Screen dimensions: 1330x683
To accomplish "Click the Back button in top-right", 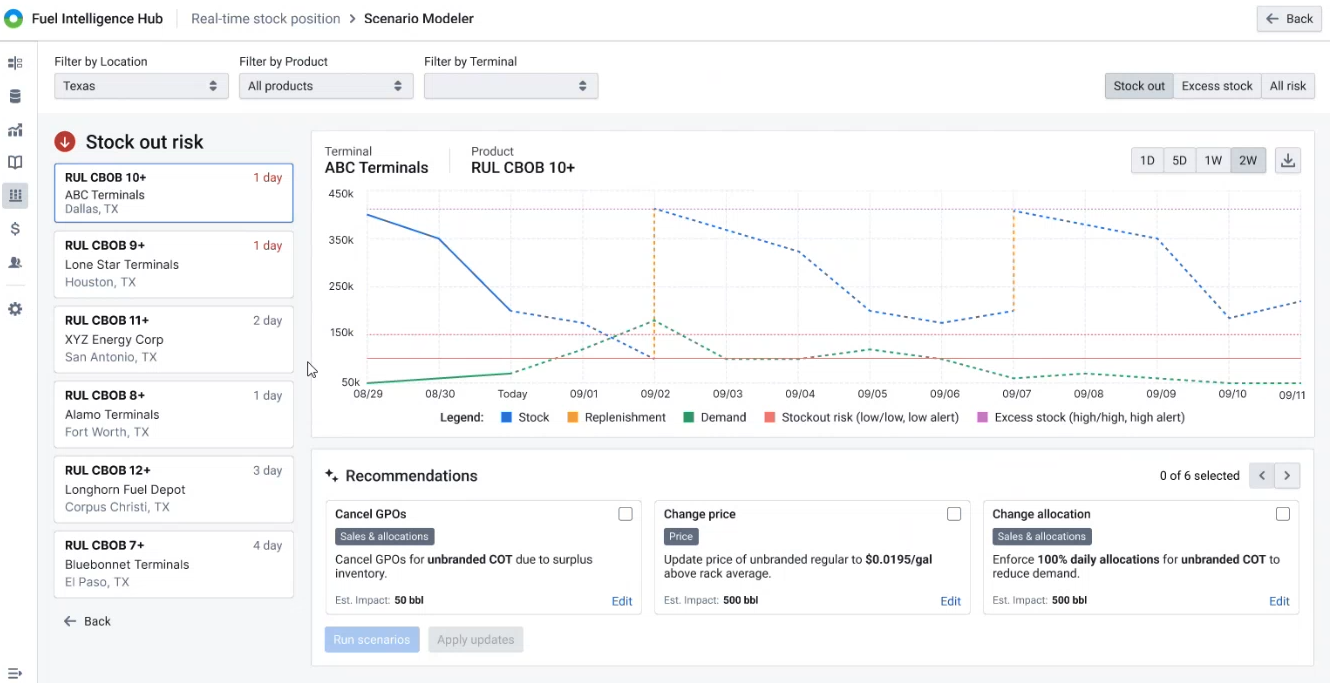I will click(x=1289, y=19).
